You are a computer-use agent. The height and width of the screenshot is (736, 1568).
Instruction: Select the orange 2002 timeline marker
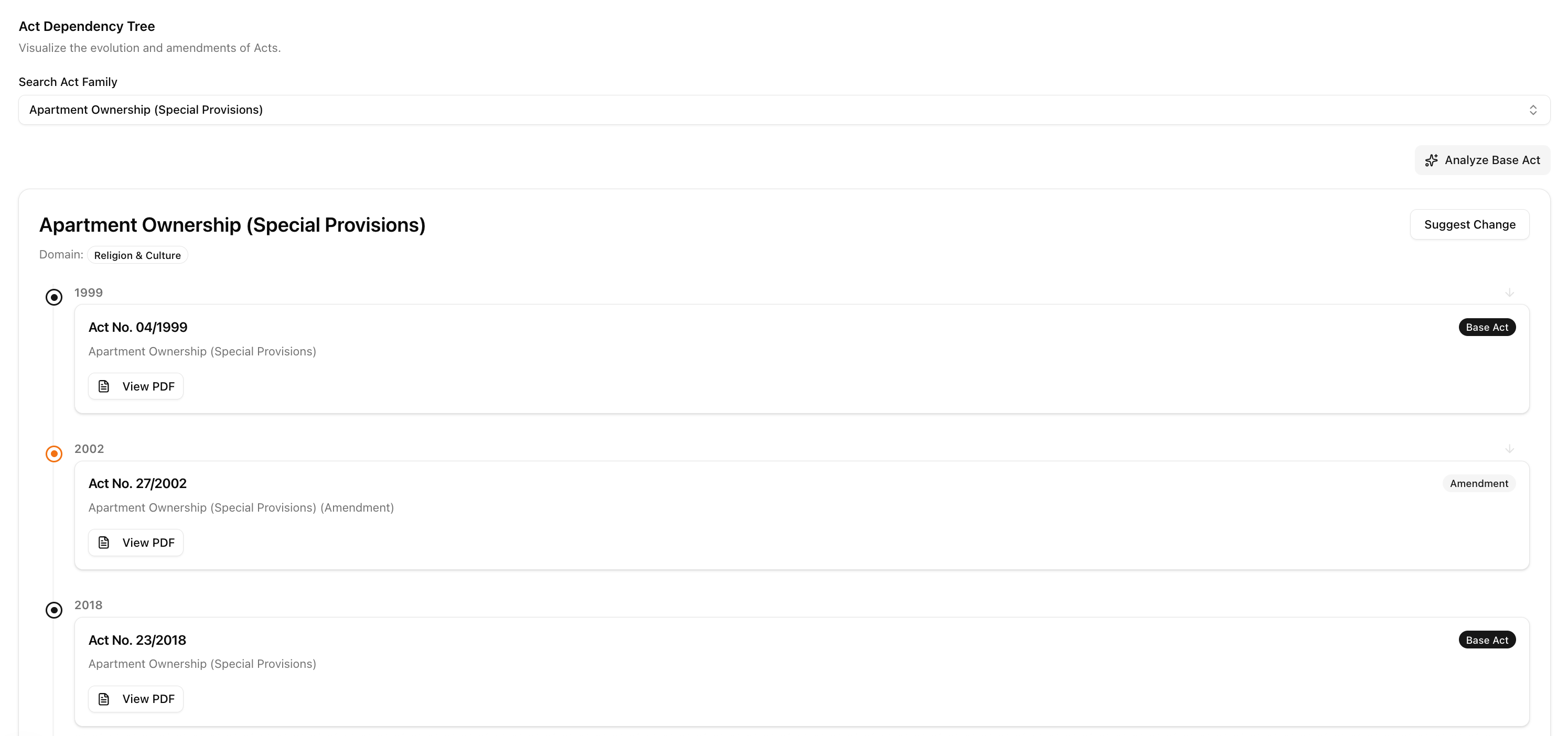click(54, 454)
